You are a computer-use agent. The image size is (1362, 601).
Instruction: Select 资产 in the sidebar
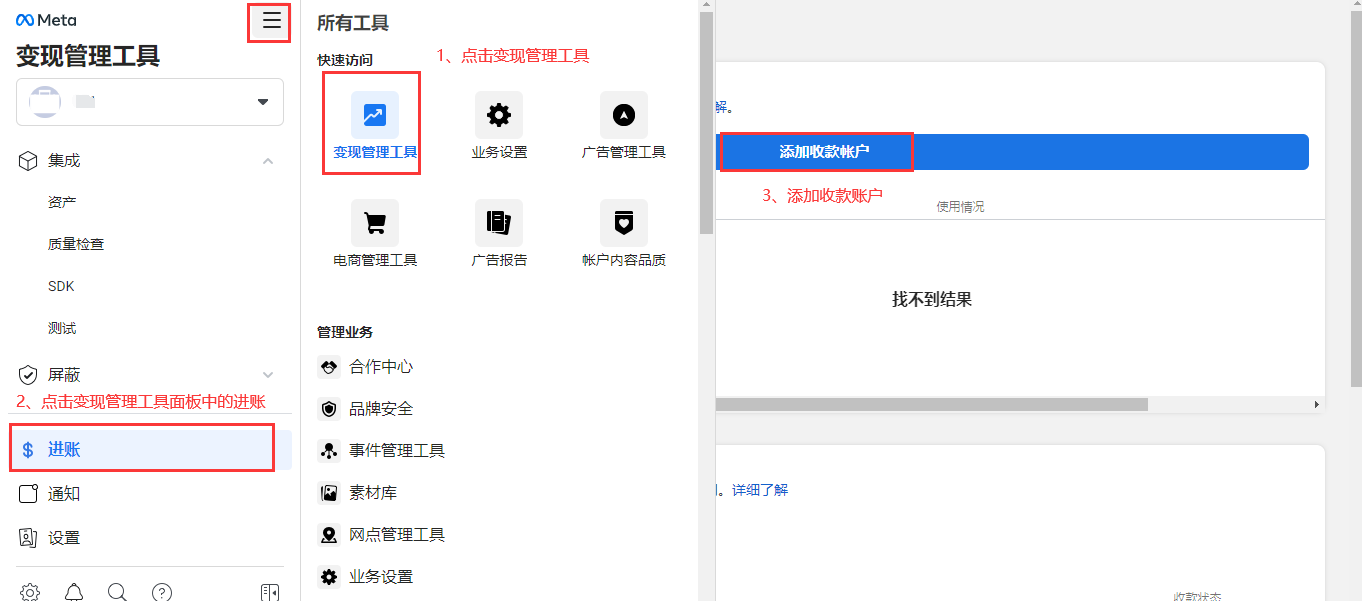pos(62,202)
